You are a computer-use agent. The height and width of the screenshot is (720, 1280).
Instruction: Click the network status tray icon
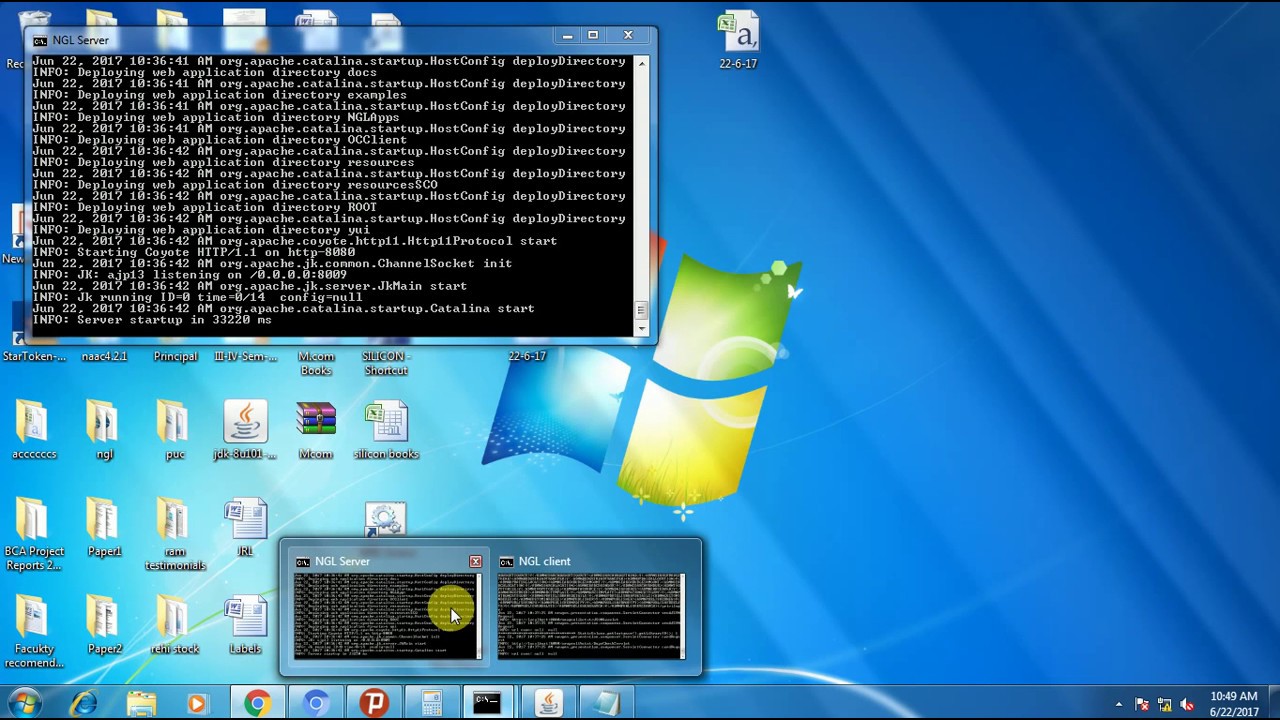click(x=1165, y=704)
